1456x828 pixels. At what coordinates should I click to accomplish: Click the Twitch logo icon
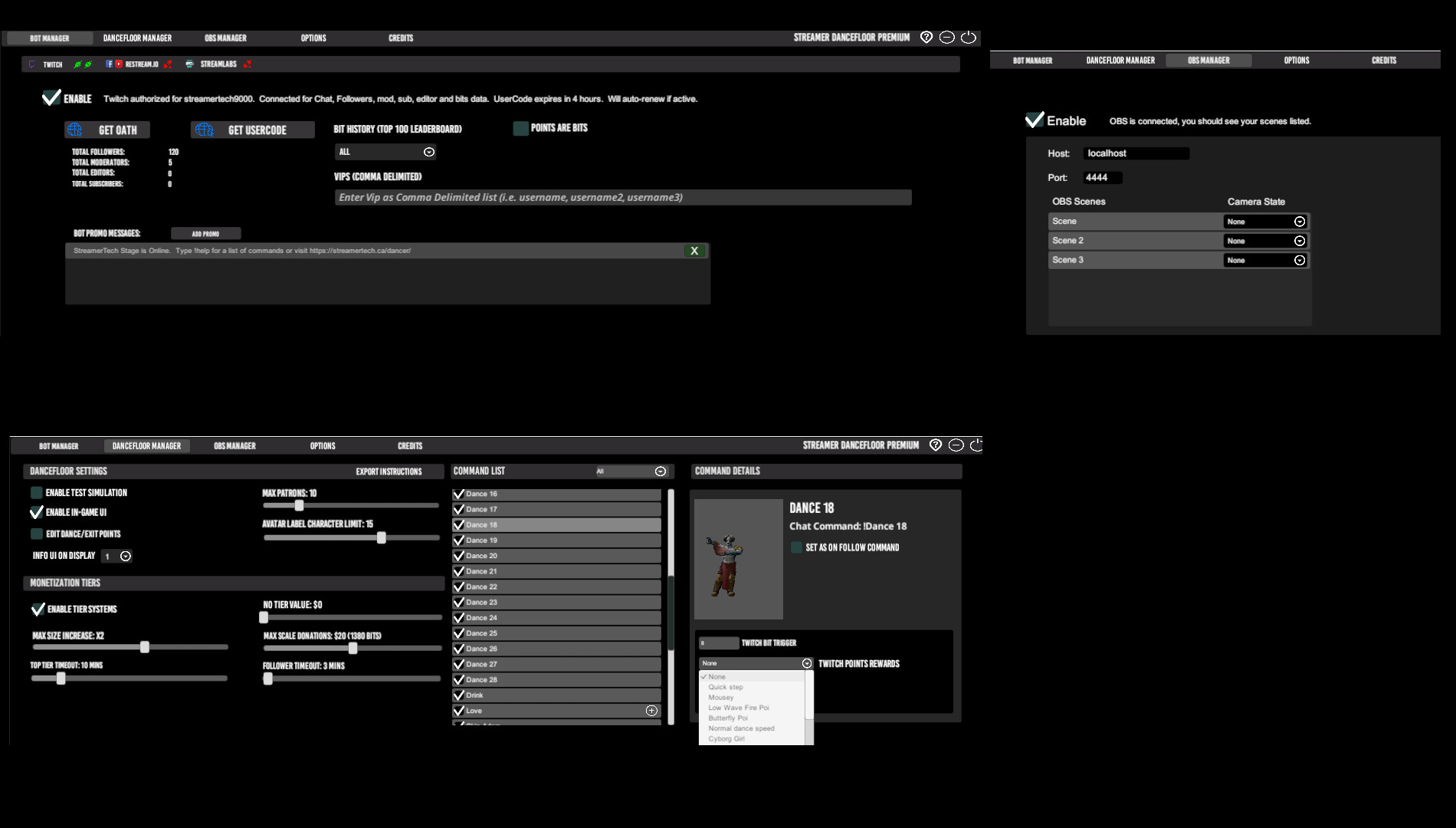click(31, 64)
